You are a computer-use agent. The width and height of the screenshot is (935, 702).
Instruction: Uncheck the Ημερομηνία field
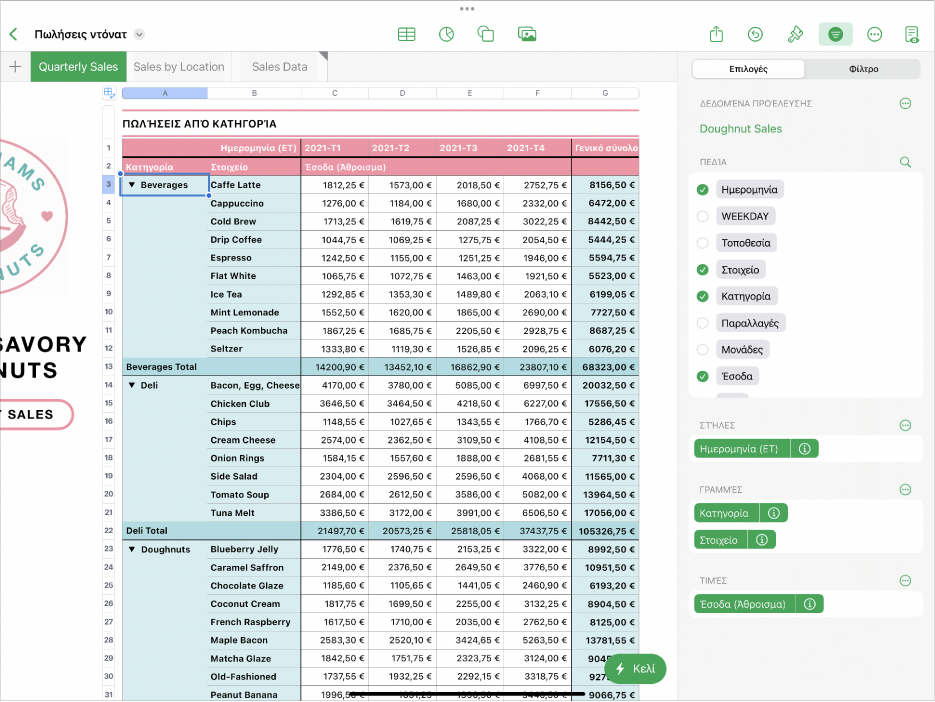tap(702, 189)
